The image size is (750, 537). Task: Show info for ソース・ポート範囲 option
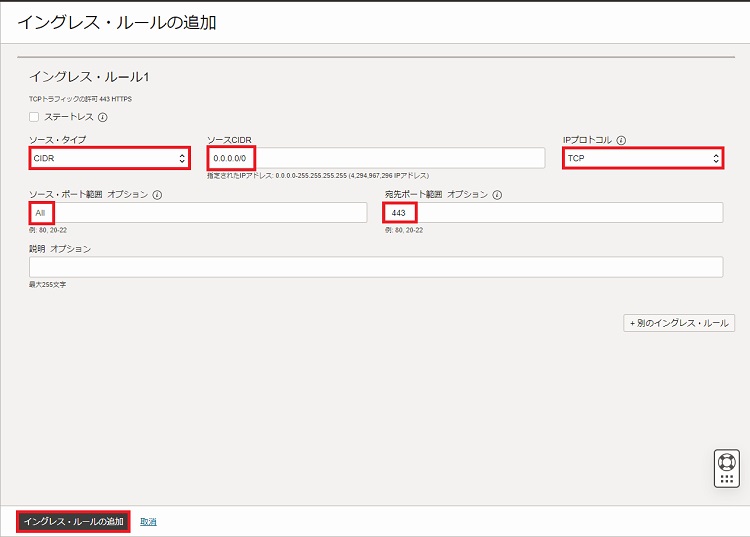(157, 195)
